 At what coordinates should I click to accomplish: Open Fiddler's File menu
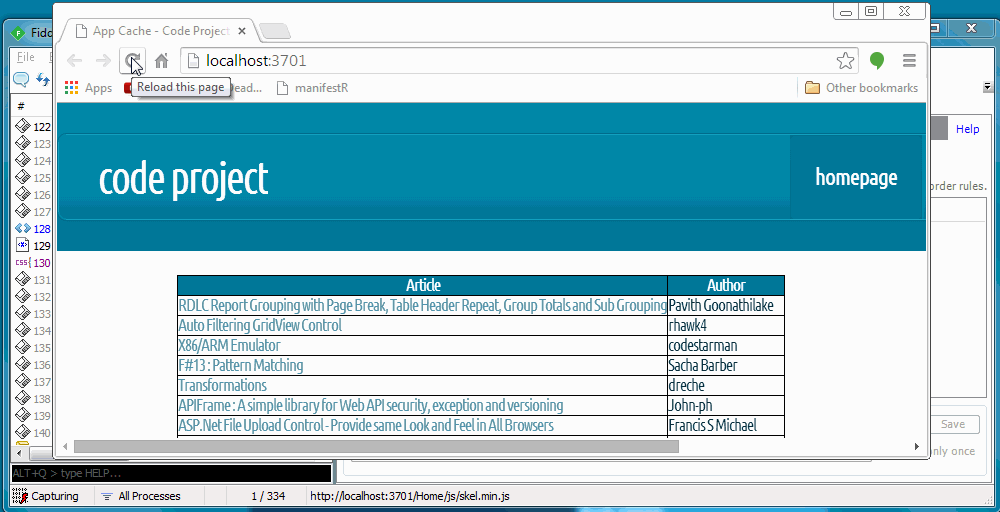point(26,57)
